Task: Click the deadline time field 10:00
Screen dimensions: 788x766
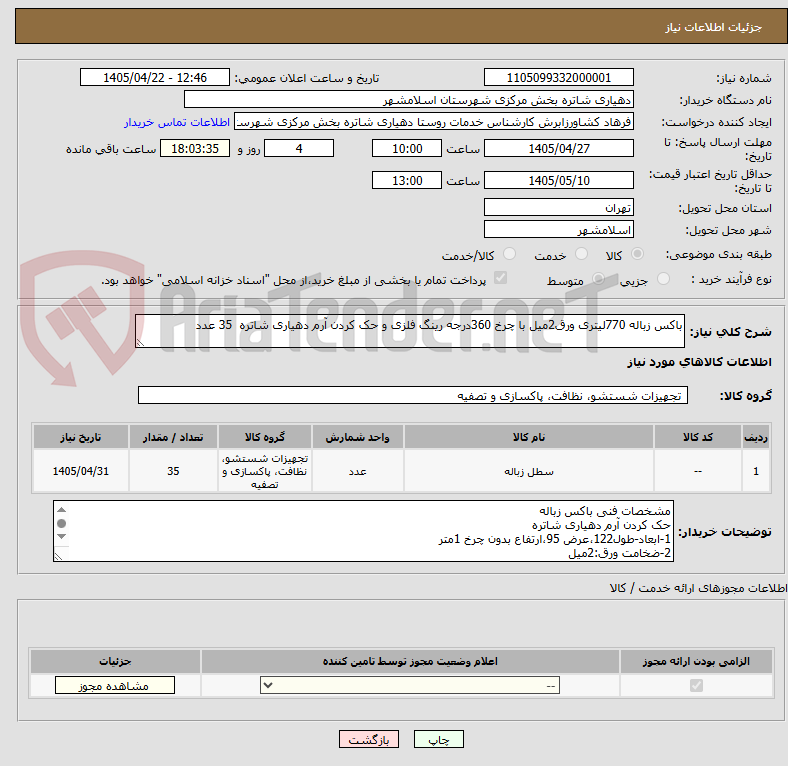Action: click(x=407, y=148)
